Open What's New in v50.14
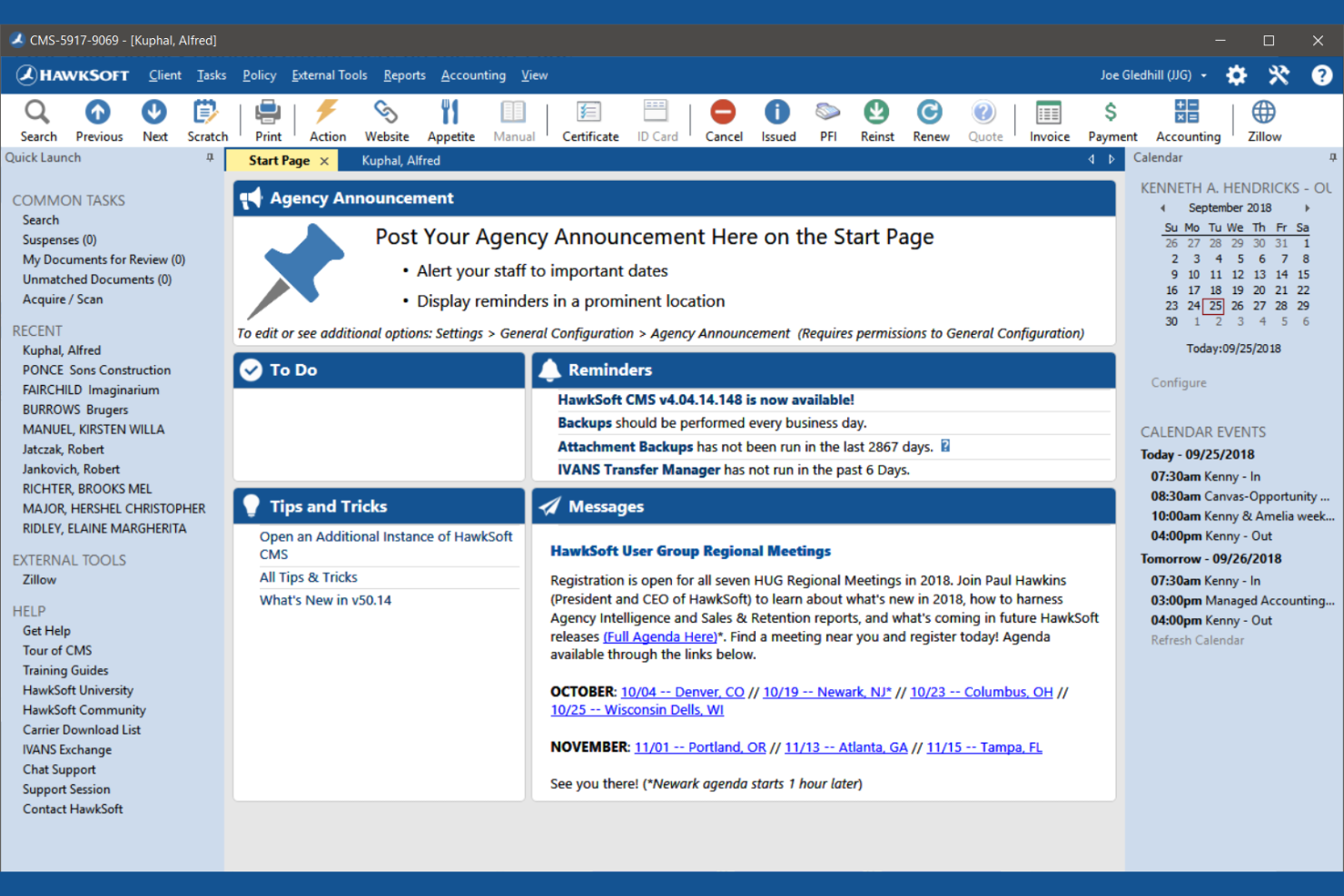Screen dimensions: 1344x896 tap(325, 600)
